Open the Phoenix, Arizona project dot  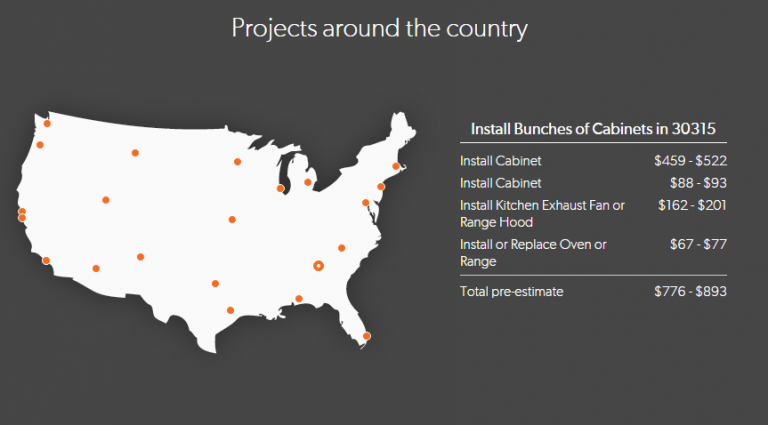(96, 268)
